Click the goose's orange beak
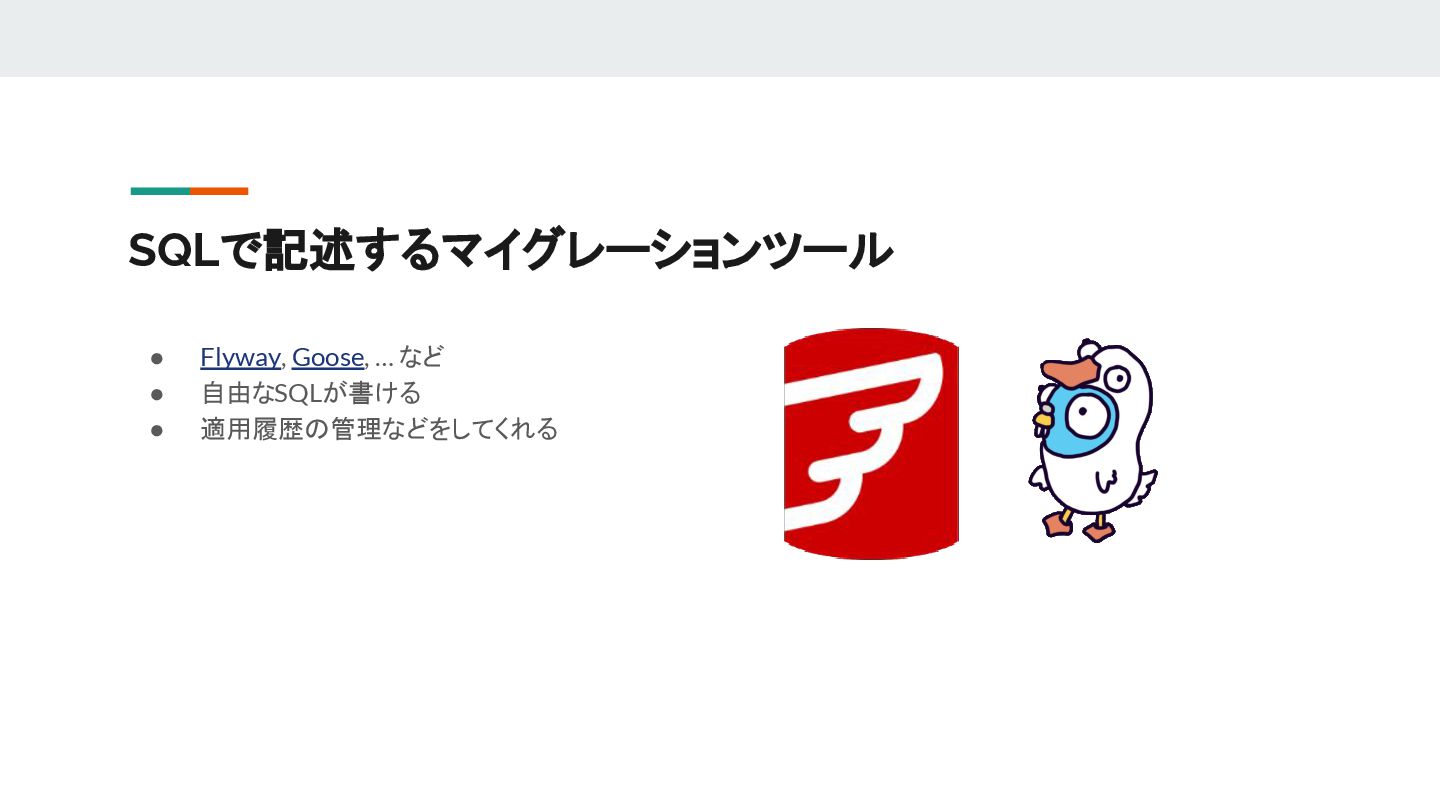 click(x=1069, y=371)
